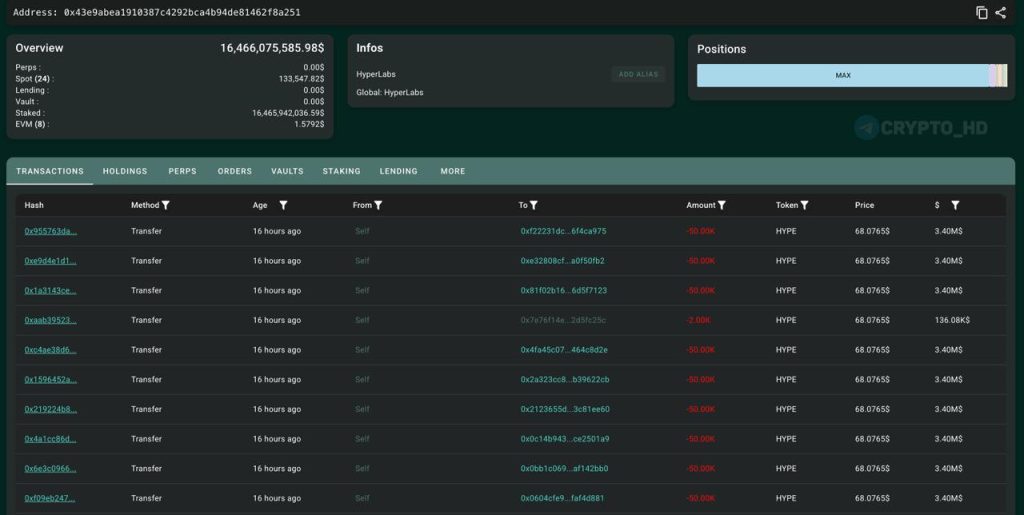This screenshot has width=1024, height=515.
Task: Open transaction hash 0x1596452a
Action: [50, 379]
